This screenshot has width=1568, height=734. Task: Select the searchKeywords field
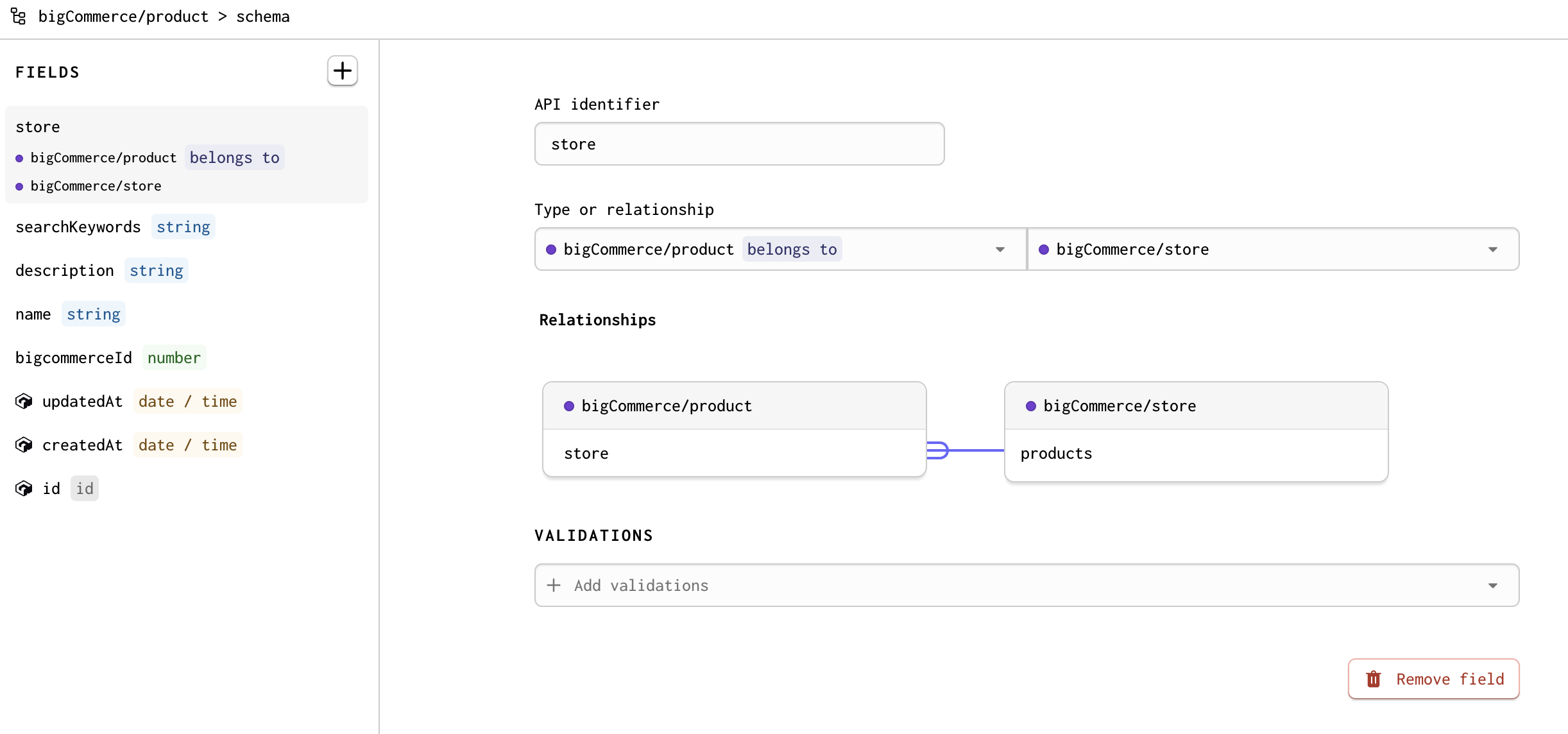(187, 226)
